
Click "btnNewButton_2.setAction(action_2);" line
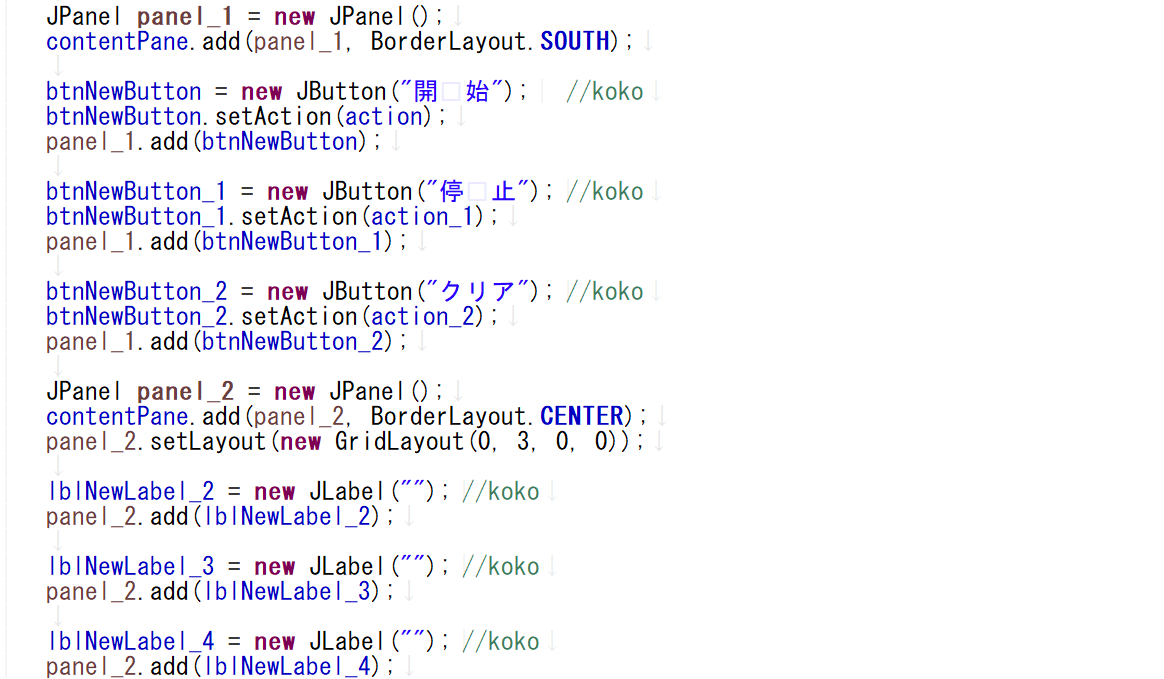click(x=272, y=317)
